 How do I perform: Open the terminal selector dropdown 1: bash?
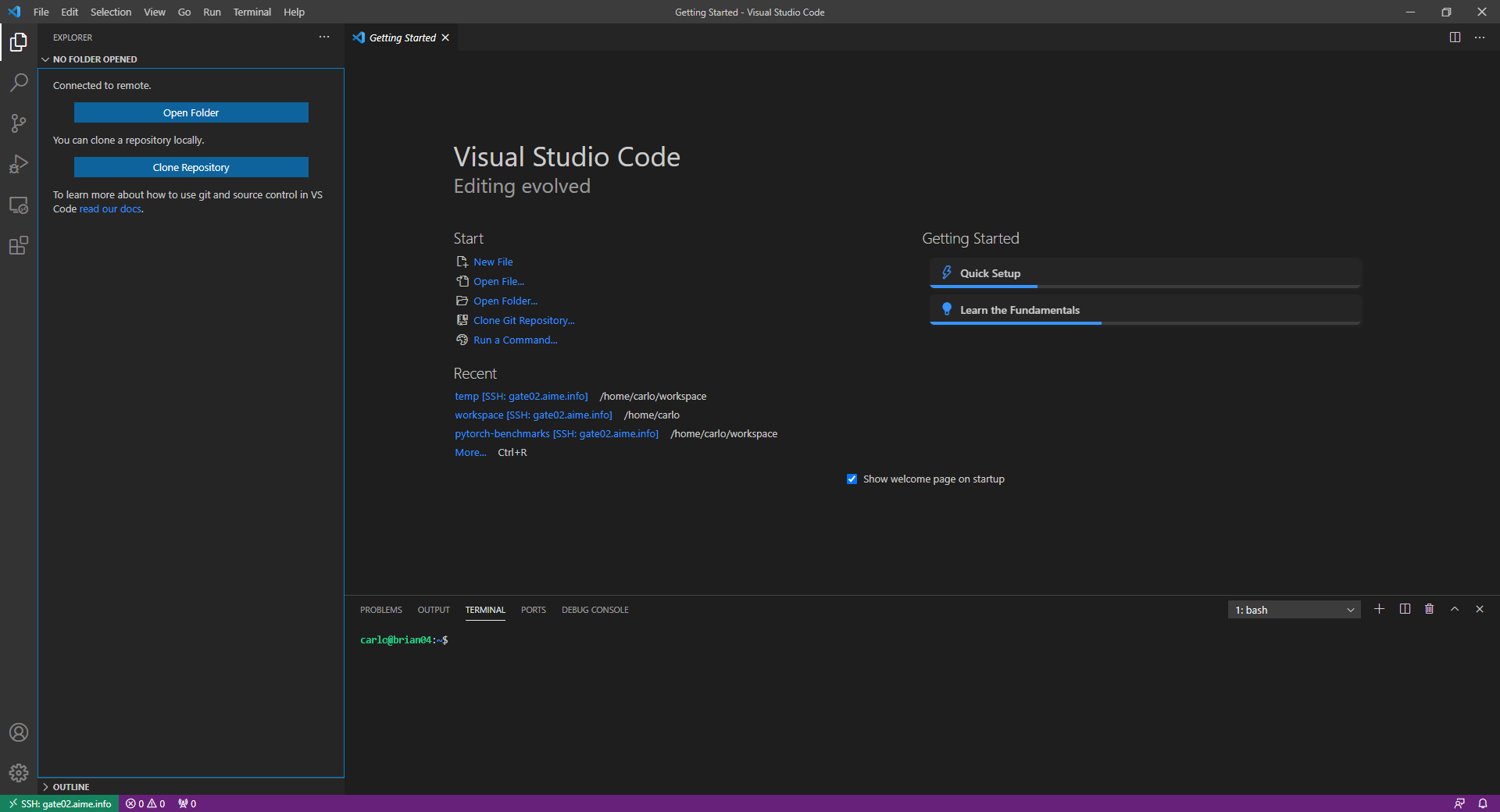coord(1294,610)
